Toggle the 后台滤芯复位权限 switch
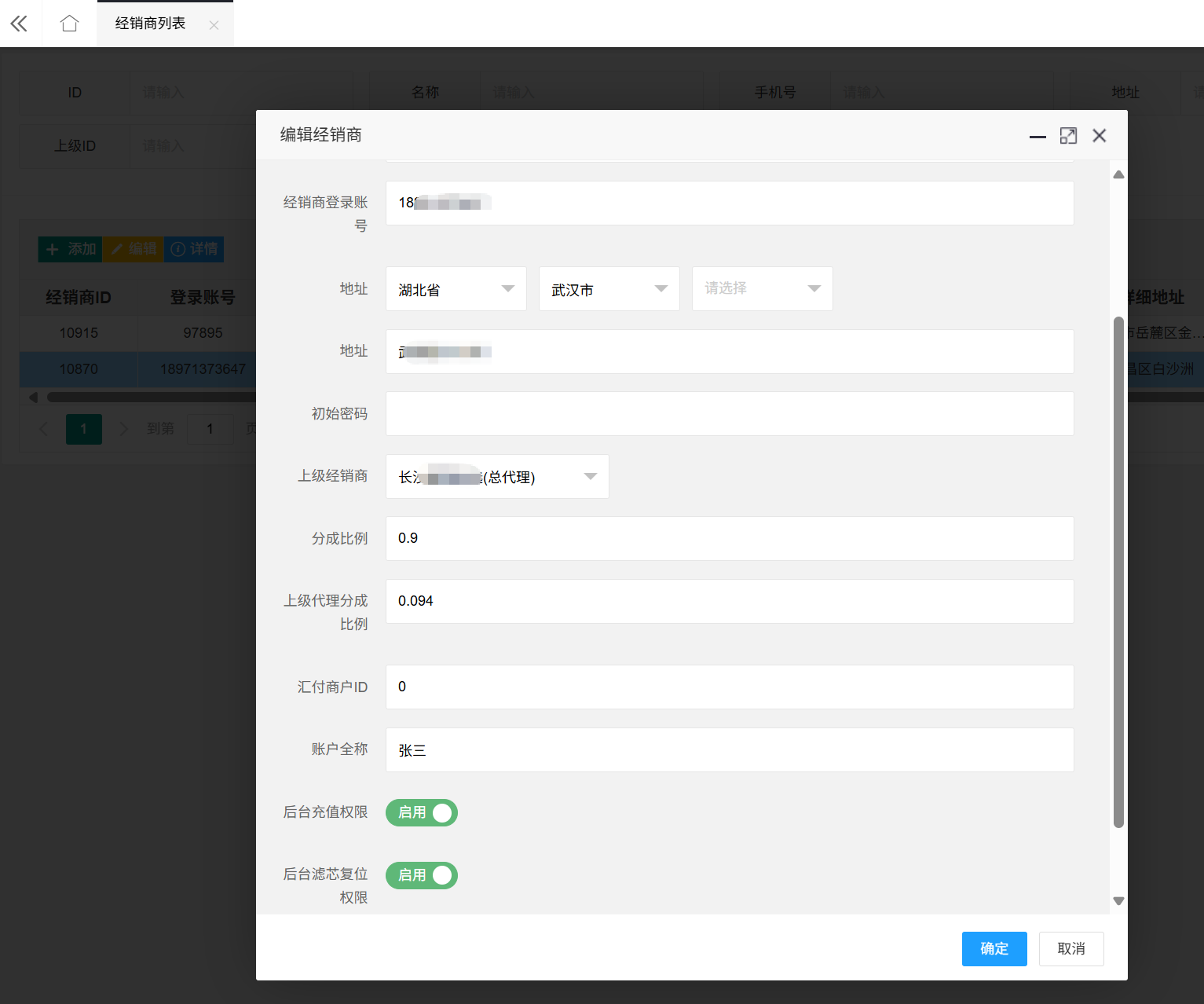The width and height of the screenshot is (1204, 1004). pos(422,875)
